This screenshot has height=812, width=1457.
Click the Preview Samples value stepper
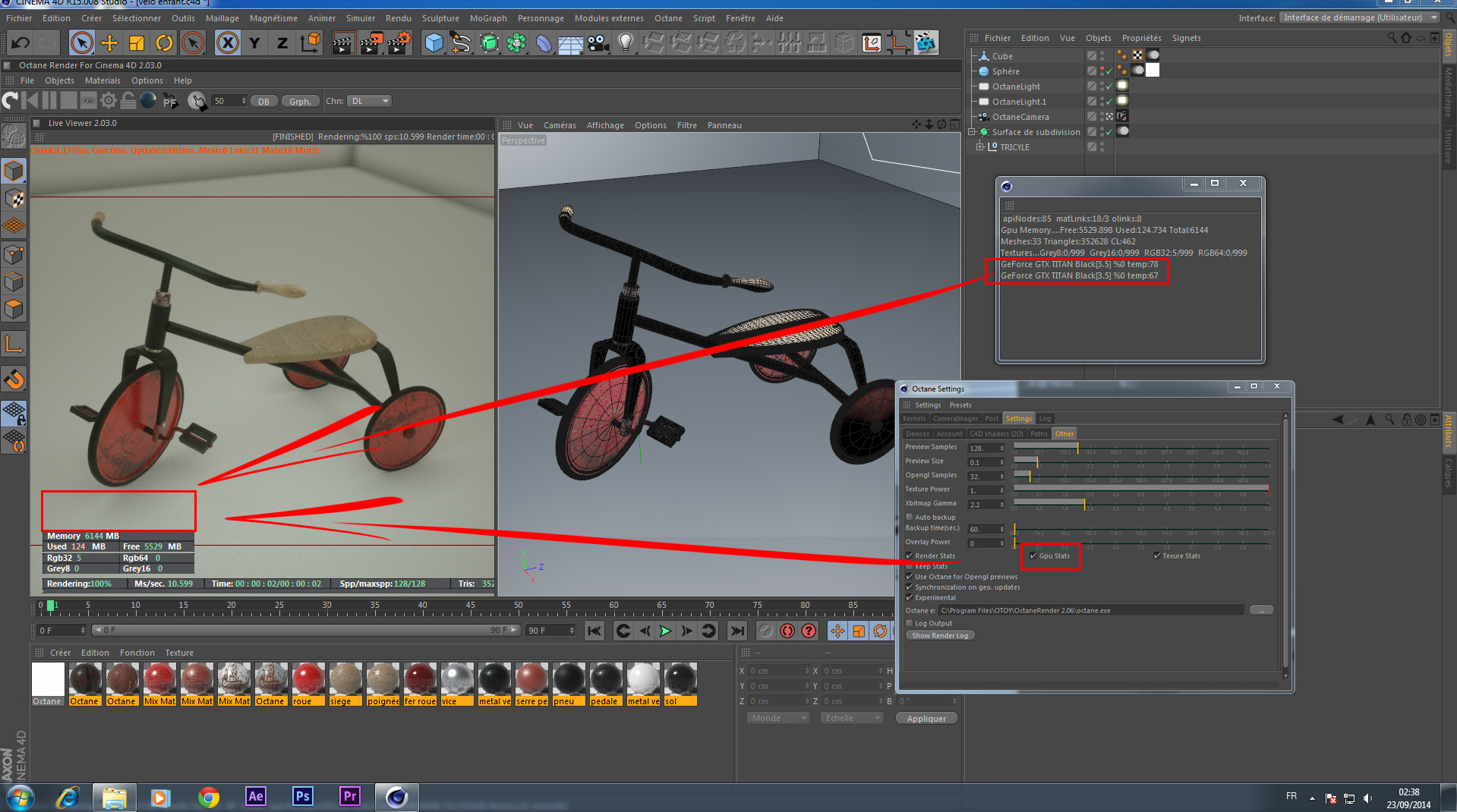tap(1002, 448)
